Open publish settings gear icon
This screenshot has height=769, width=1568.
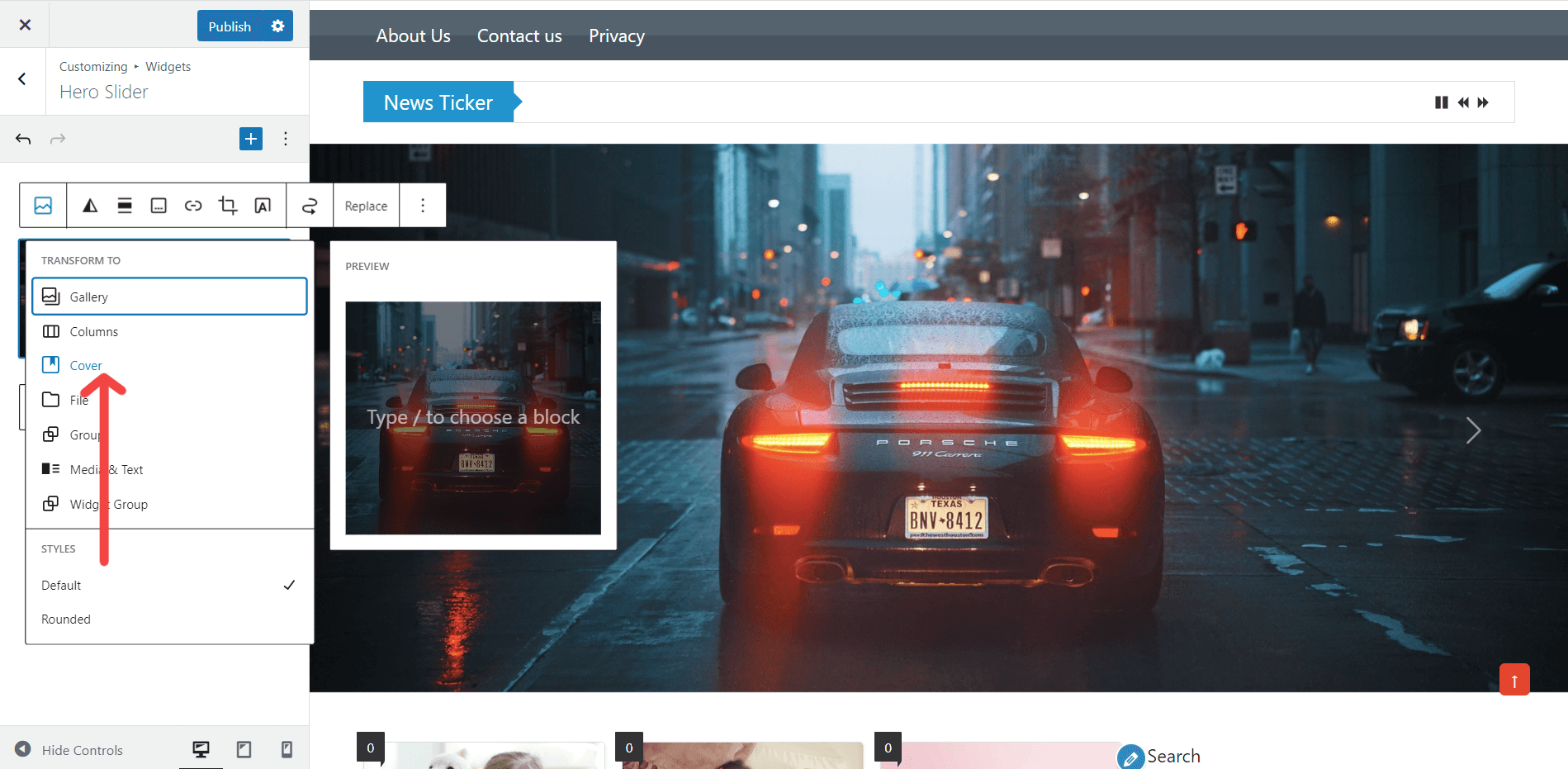coord(278,26)
